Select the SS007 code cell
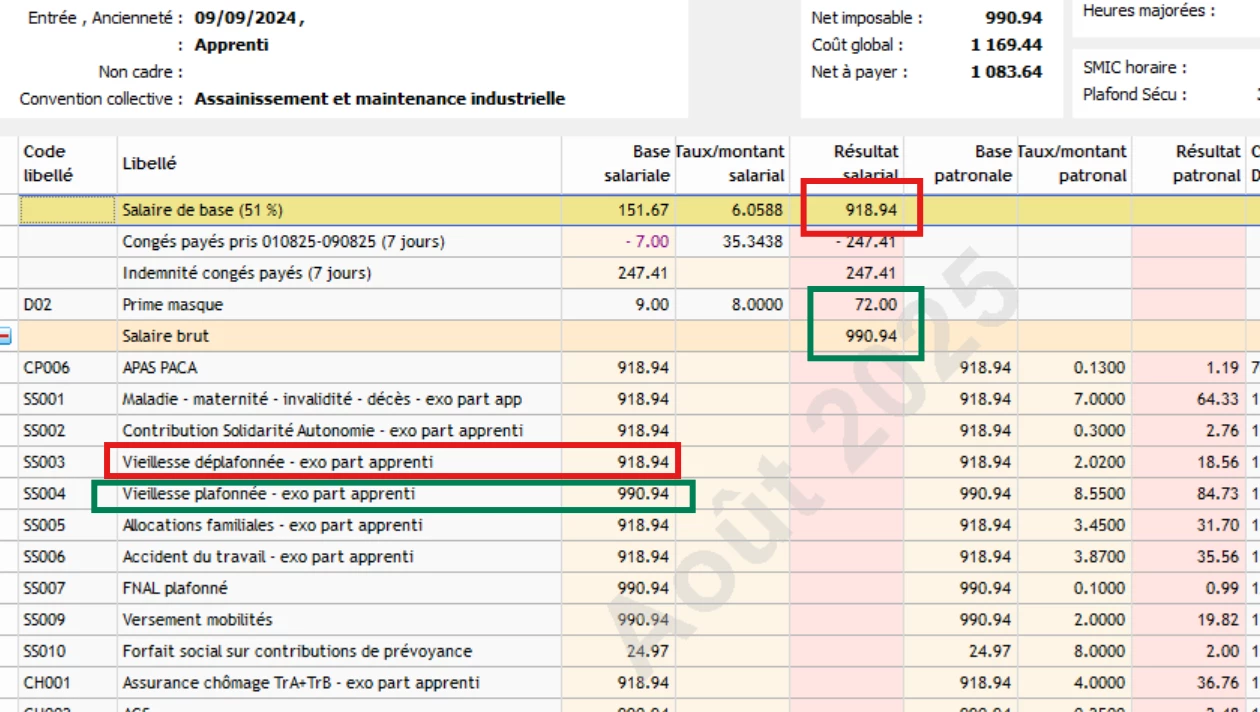This screenshot has height=712, width=1260. pyautogui.click(x=44, y=588)
